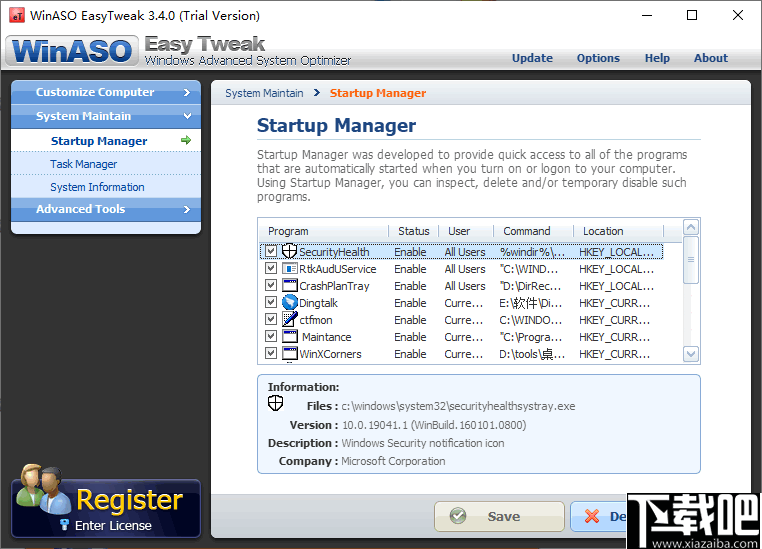Select the SecurityHealth row name
The height and width of the screenshot is (549, 762).
[334, 252]
